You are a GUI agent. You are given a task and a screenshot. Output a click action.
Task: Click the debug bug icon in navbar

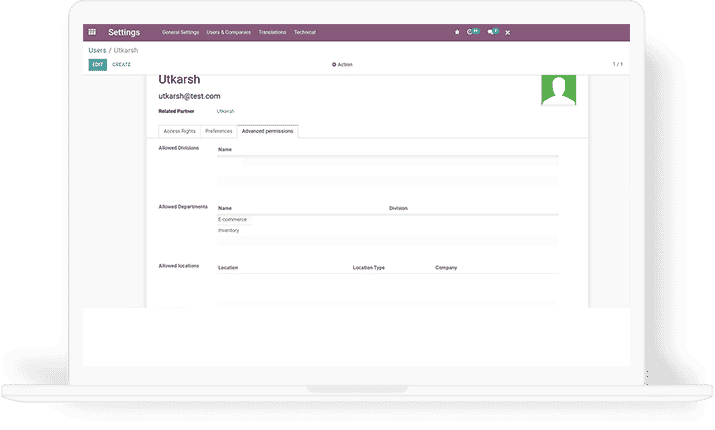point(457,32)
